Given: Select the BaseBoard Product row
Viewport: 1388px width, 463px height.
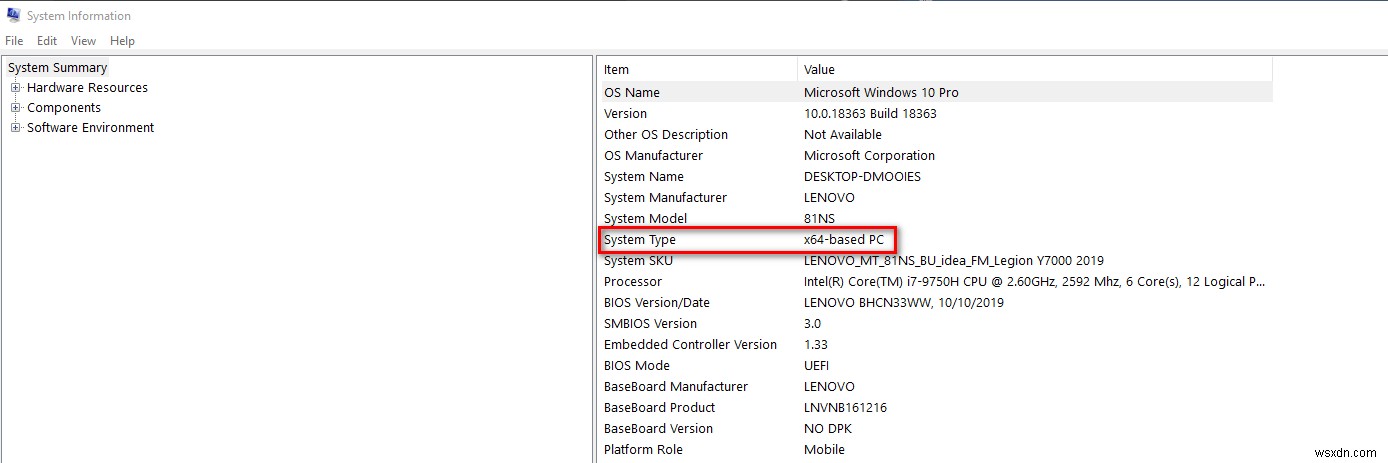Looking at the screenshot, I should tap(659, 408).
